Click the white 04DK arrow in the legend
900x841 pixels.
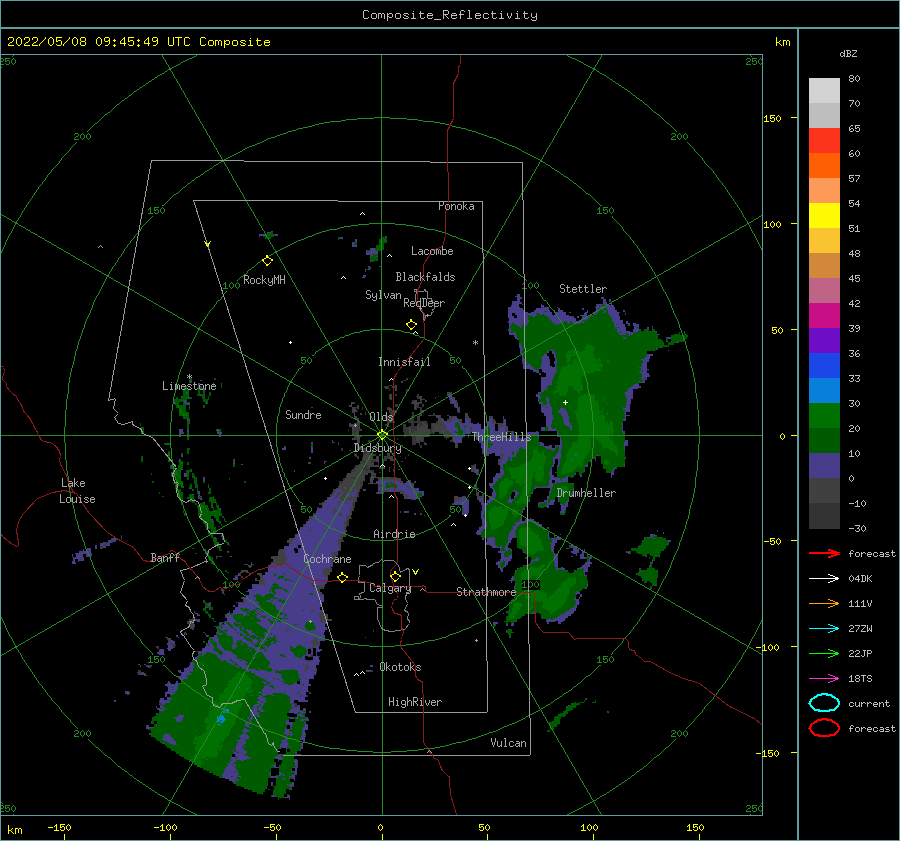click(x=824, y=579)
